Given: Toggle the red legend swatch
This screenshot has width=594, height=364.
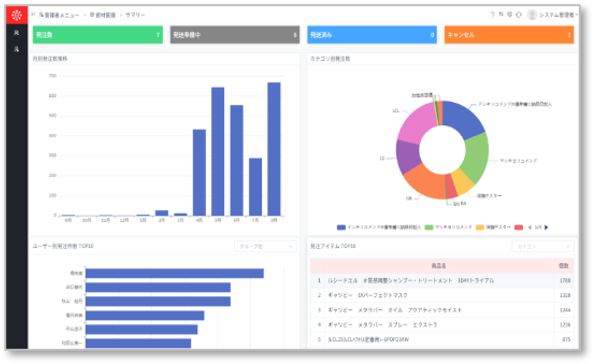Looking at the screenshot, I should [x=519, y=227].
